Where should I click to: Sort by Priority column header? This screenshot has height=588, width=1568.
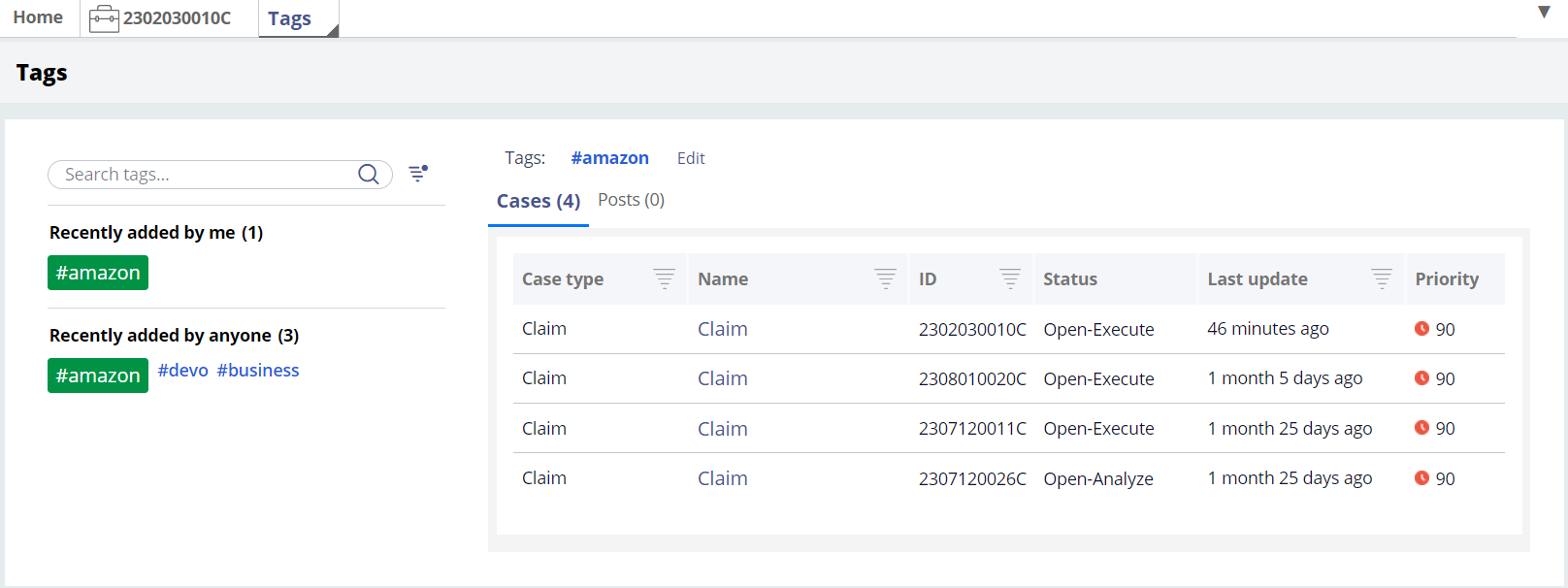1447,279
